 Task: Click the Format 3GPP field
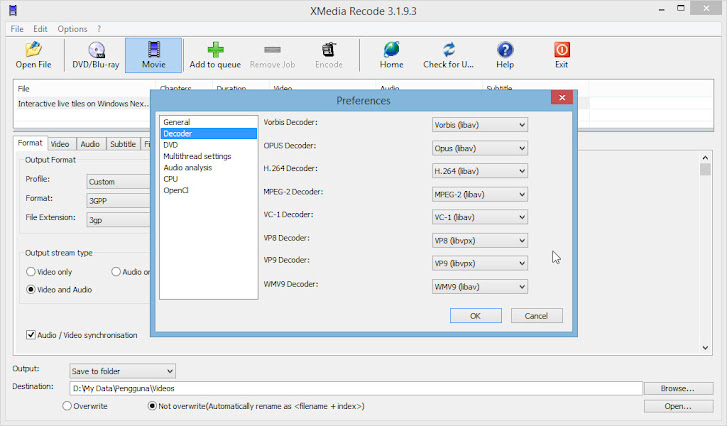119,201
